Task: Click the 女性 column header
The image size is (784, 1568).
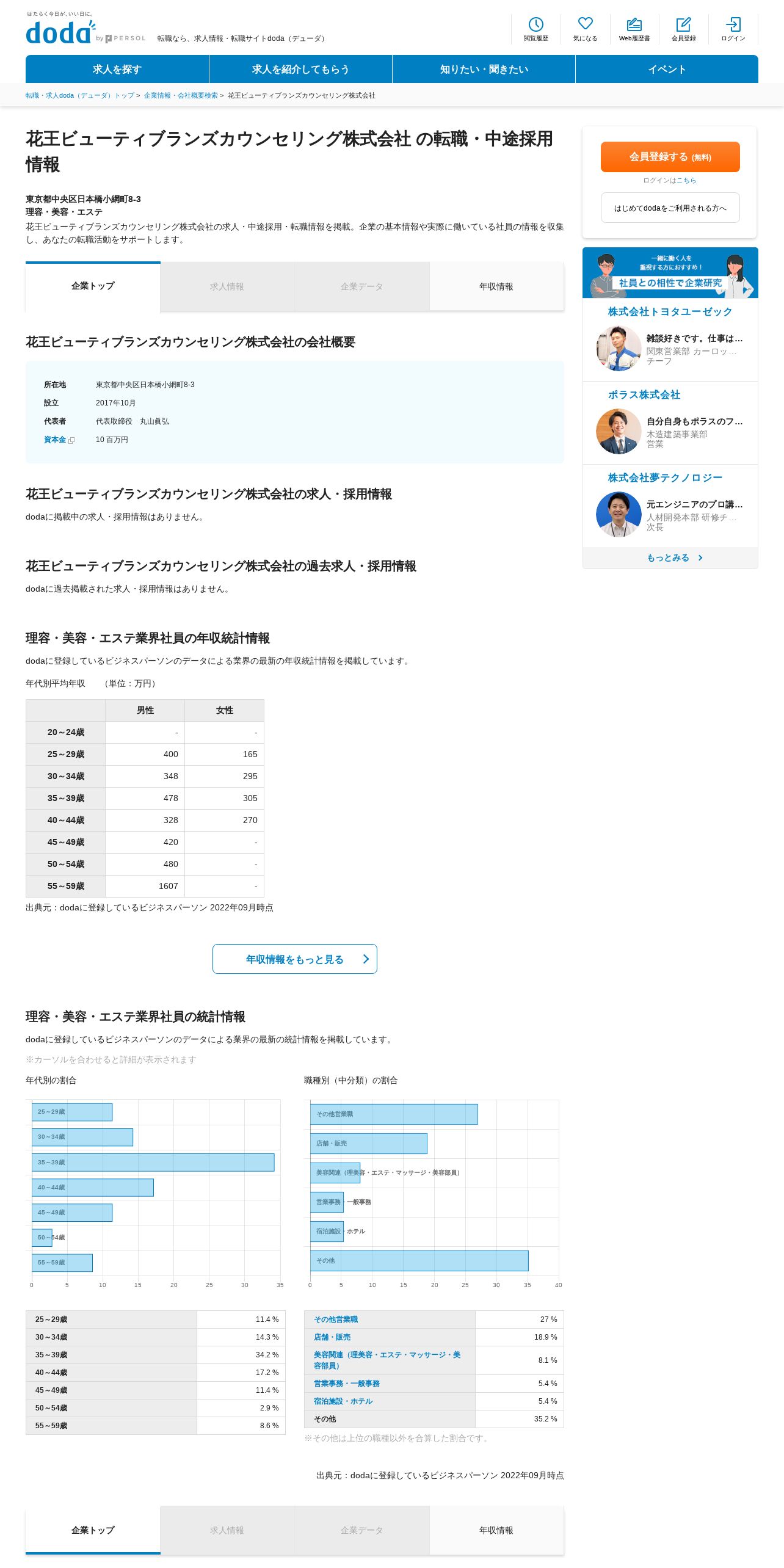Action: [224, 710]
